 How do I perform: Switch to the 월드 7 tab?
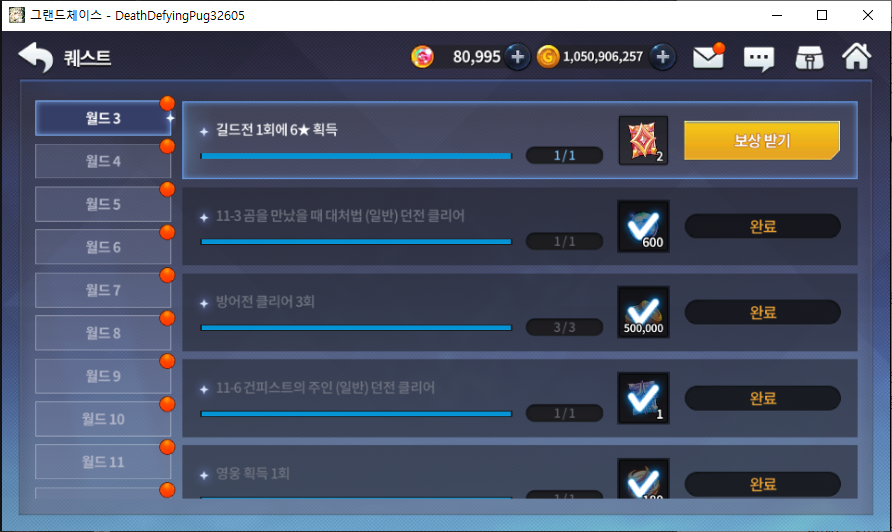pos(103,290)
